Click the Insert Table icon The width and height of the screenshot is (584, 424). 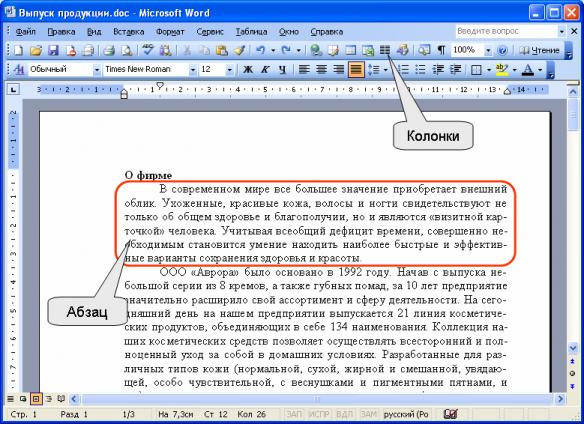350,50
